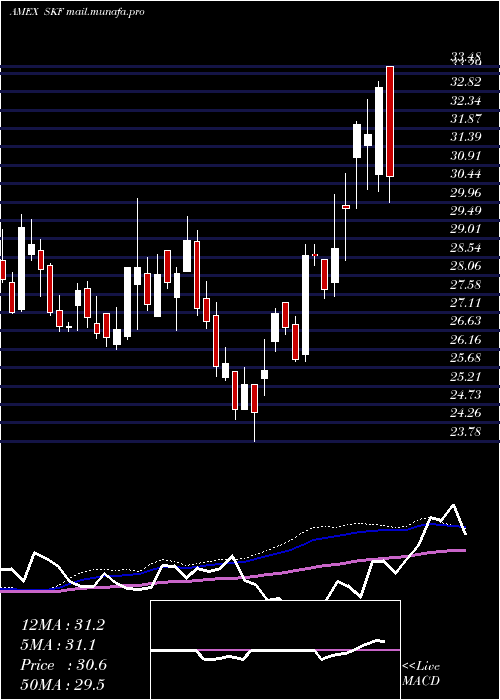
Task: Click inside the MACD inset panel
Action: [x=275, y=650]
